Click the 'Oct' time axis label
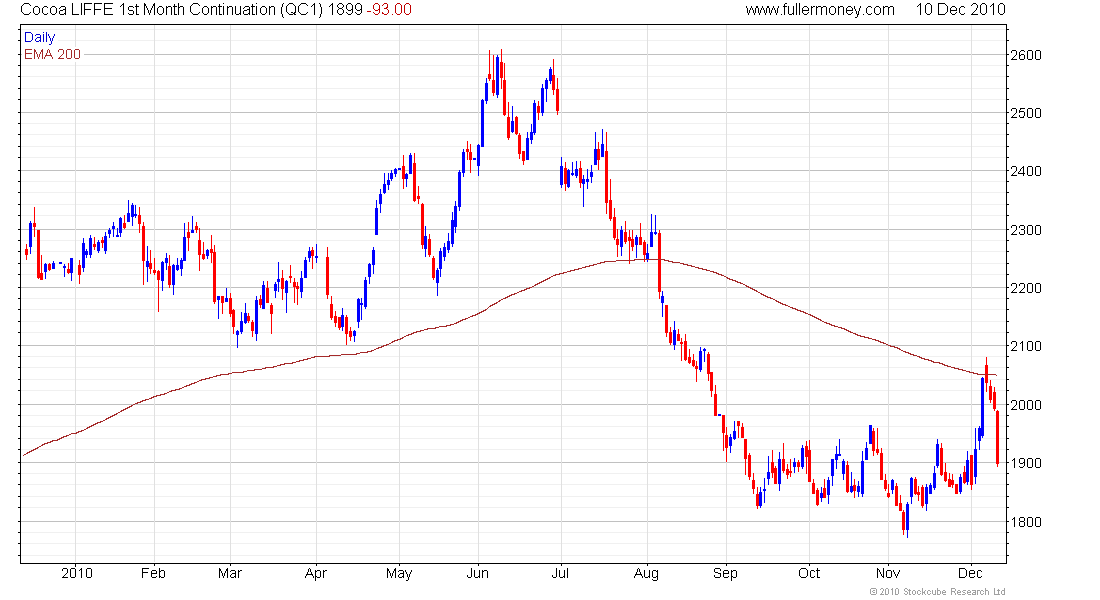The width and height of the screenshot is (1100, 600). point(809,573)
